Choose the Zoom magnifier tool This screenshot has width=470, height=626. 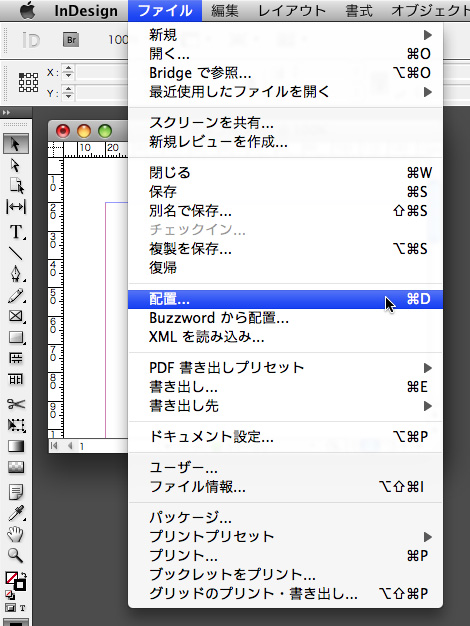pos(16,555)
